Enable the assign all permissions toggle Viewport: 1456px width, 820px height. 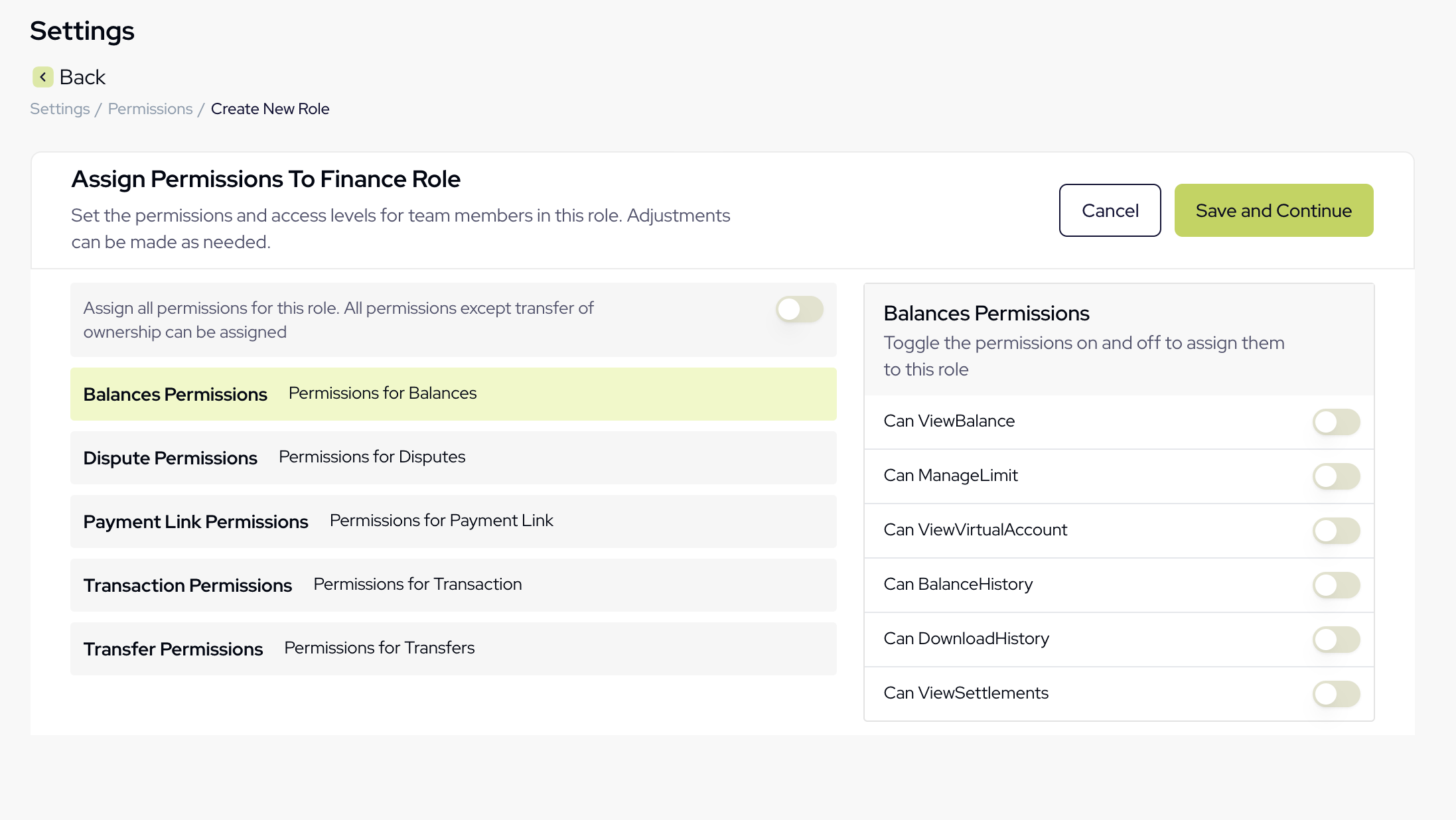click(x=799, y=309)
